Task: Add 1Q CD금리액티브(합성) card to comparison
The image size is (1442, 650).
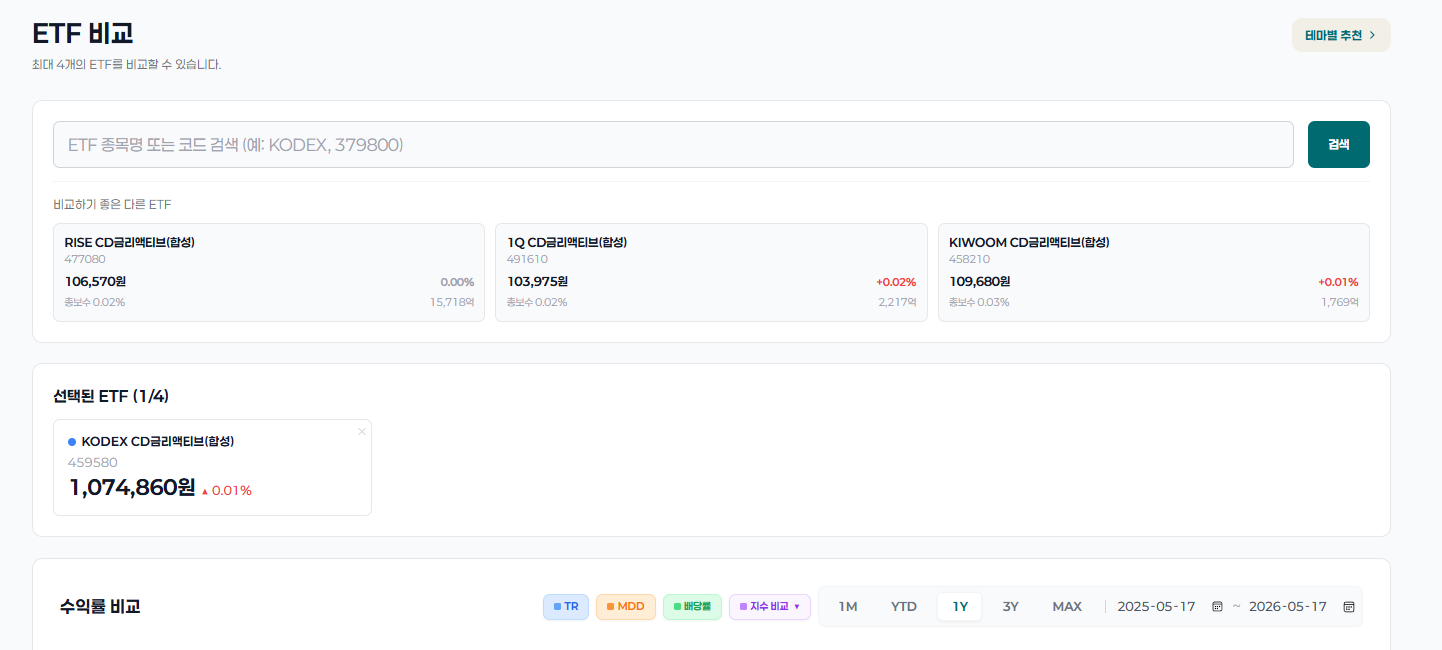Action: 711,272
